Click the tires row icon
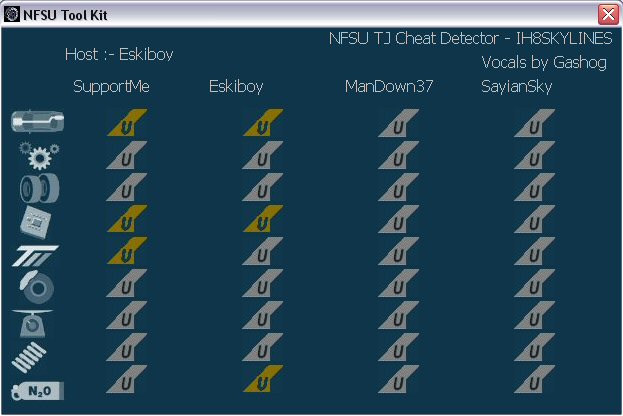 [40, 188]
